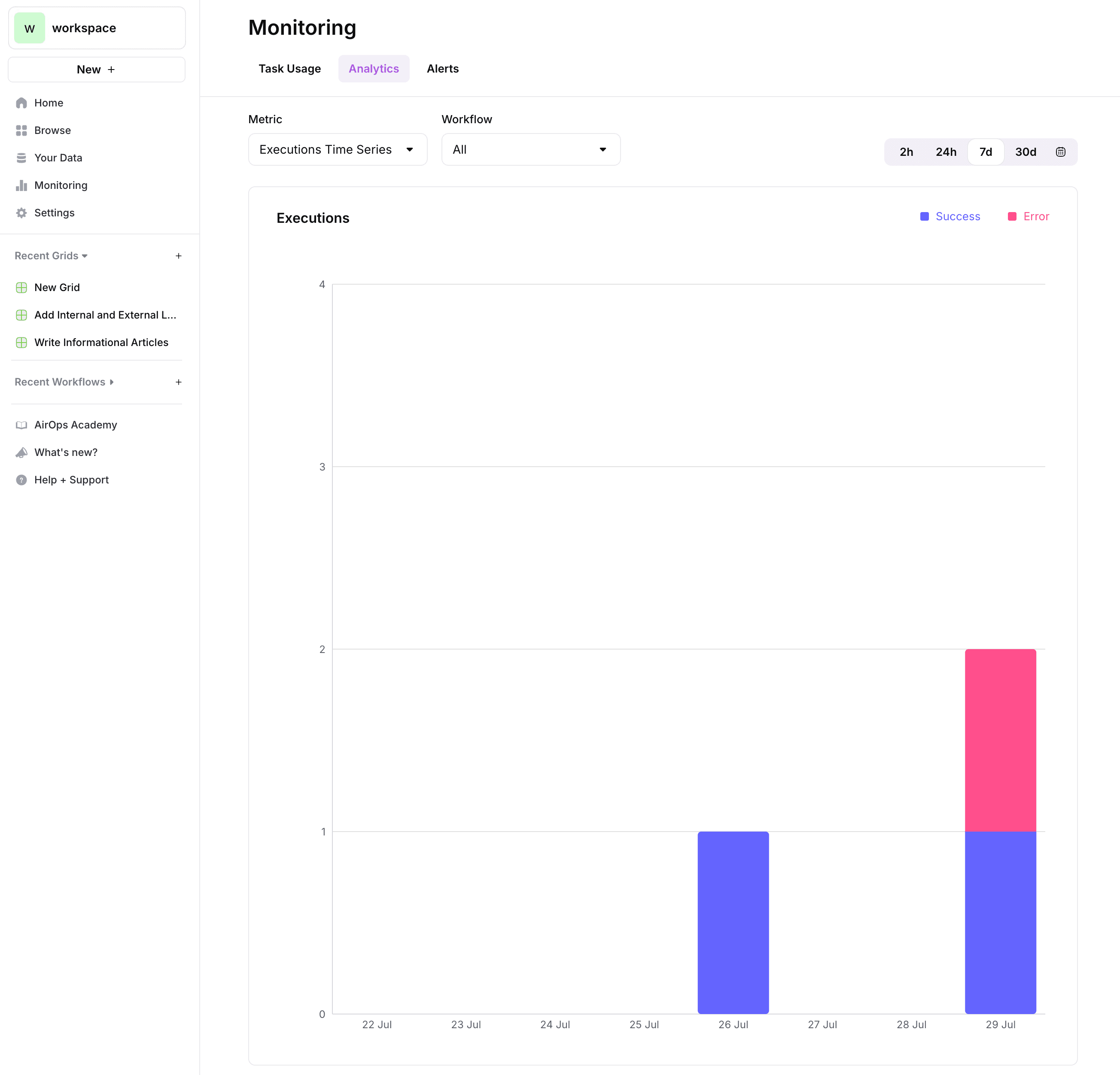Viewport: 1120px width, 1075px height.
Task: Click the Your Data database icon
Action: pos(21,158)
